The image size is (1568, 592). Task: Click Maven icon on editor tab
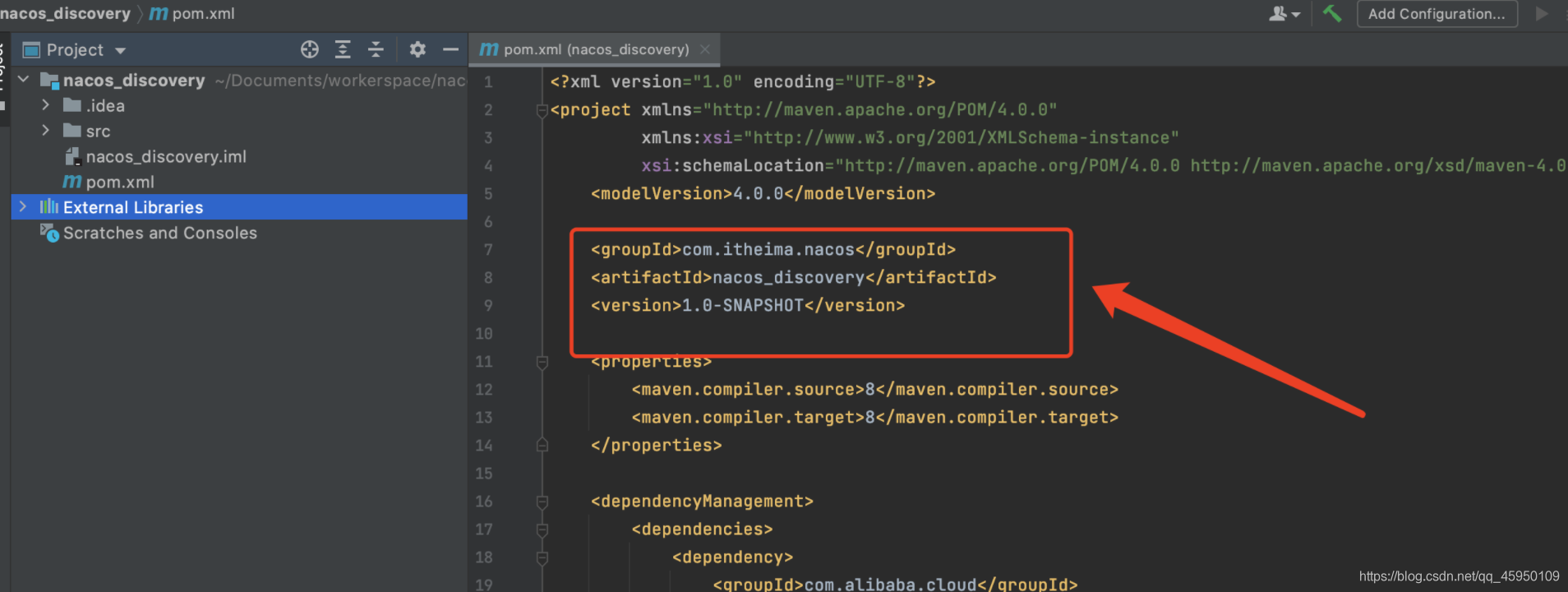489,49
